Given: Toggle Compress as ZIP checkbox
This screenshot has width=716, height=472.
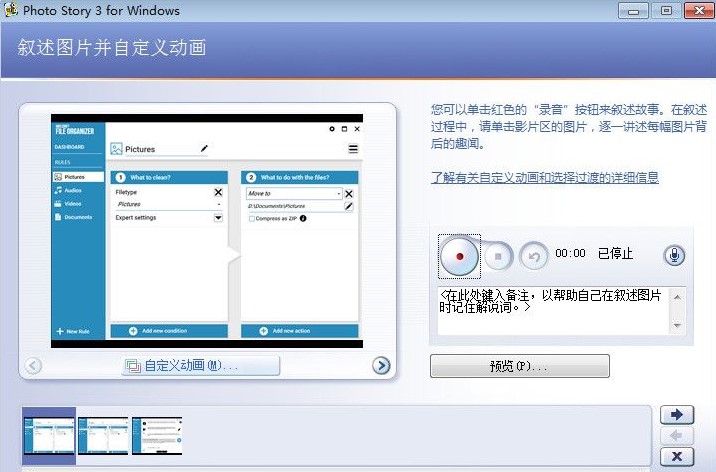Looking at the screenshot, I should click(x=252, y=219).
